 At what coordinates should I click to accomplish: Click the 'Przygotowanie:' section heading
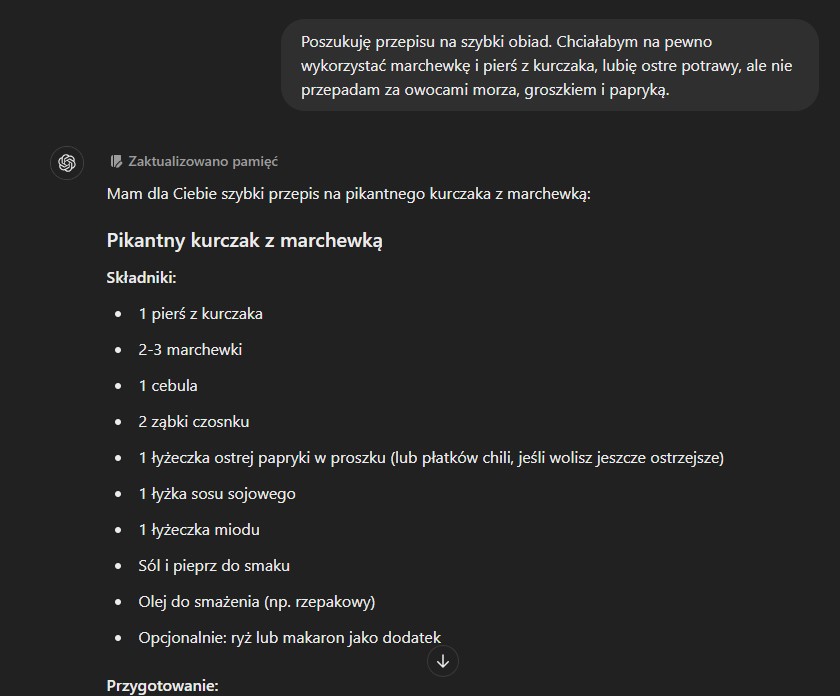[162, 686]
